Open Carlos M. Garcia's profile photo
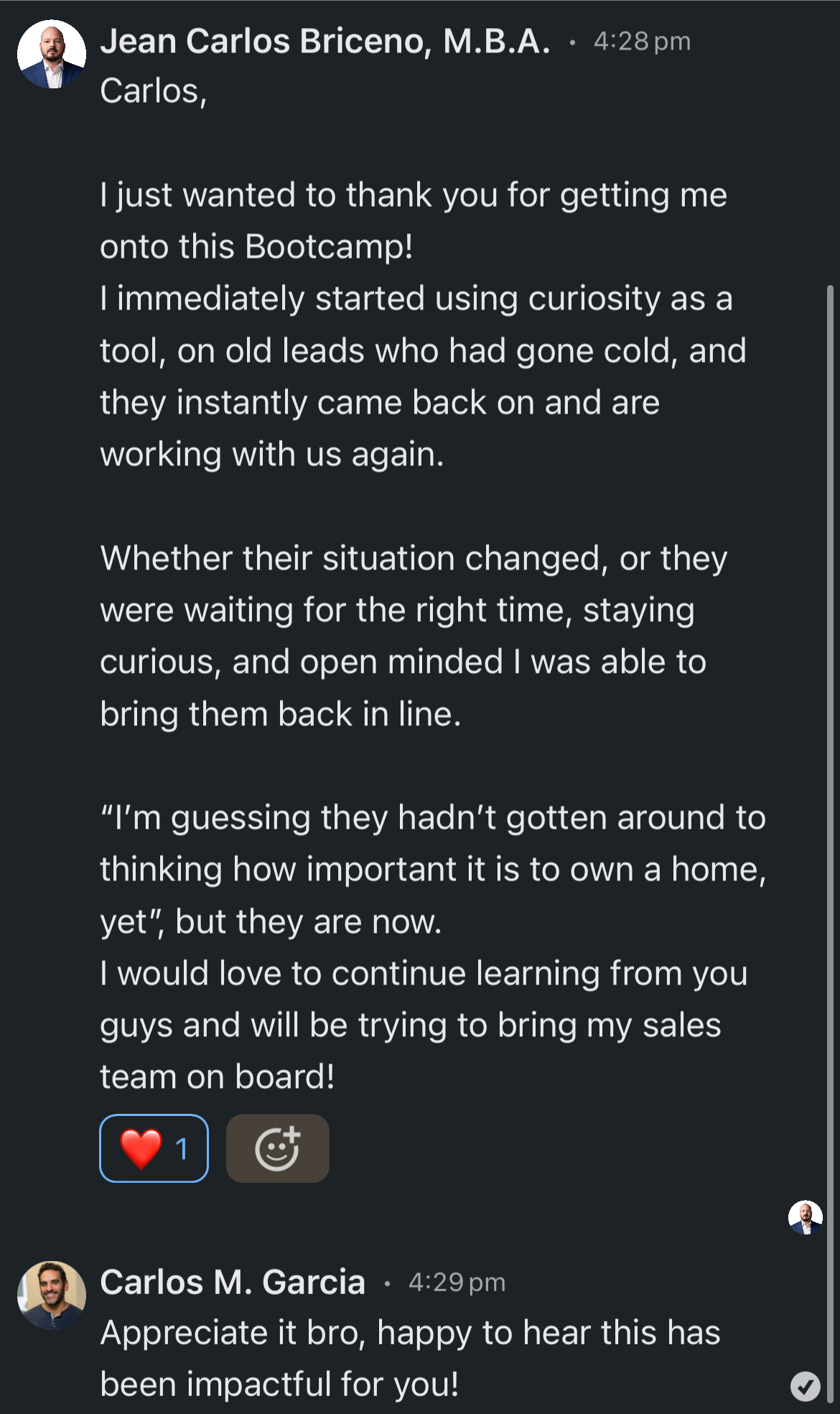The height and width of the screenshot is (1414, 840). [52, 1295]
